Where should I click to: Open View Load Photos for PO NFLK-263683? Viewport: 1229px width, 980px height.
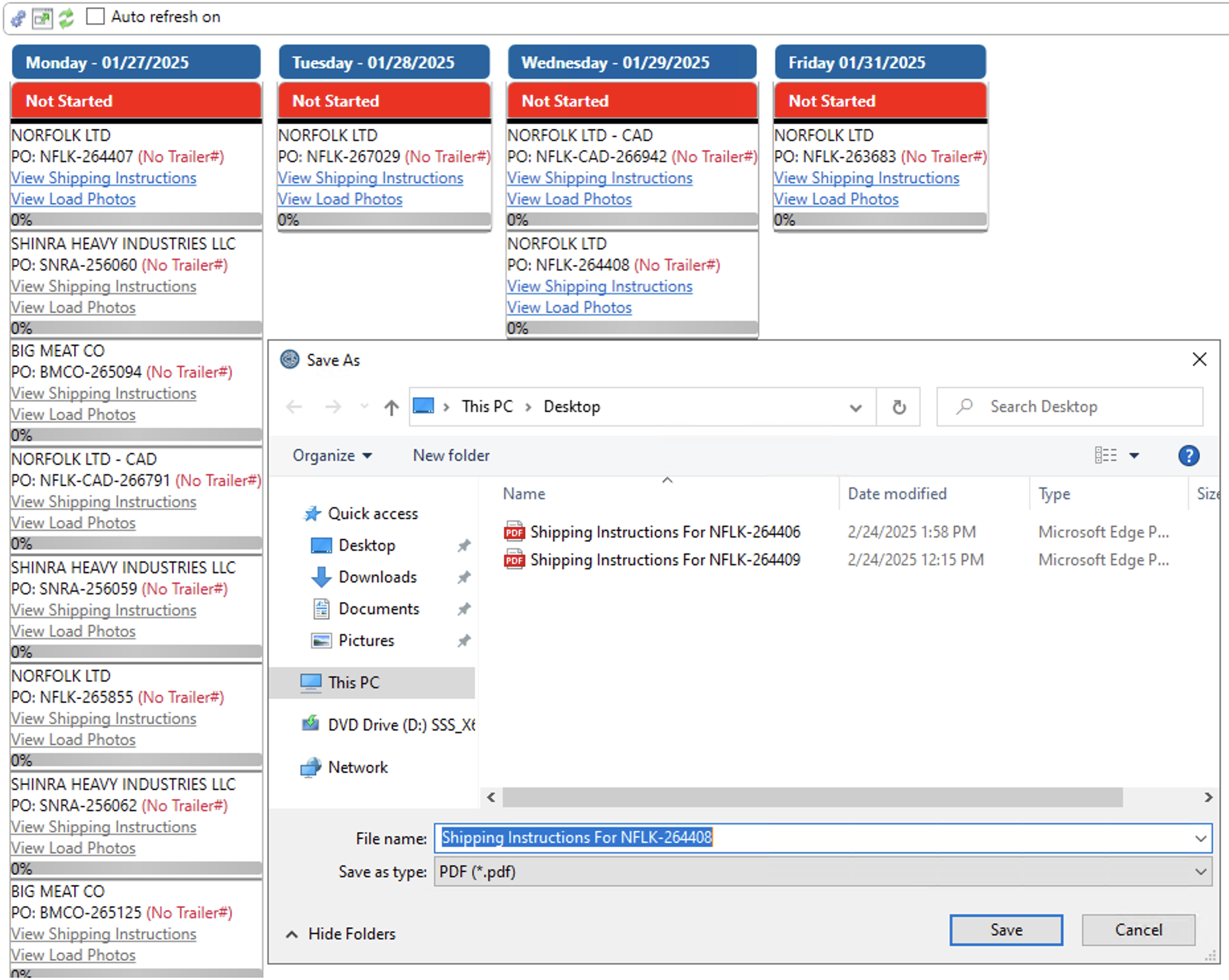point(836,199)
